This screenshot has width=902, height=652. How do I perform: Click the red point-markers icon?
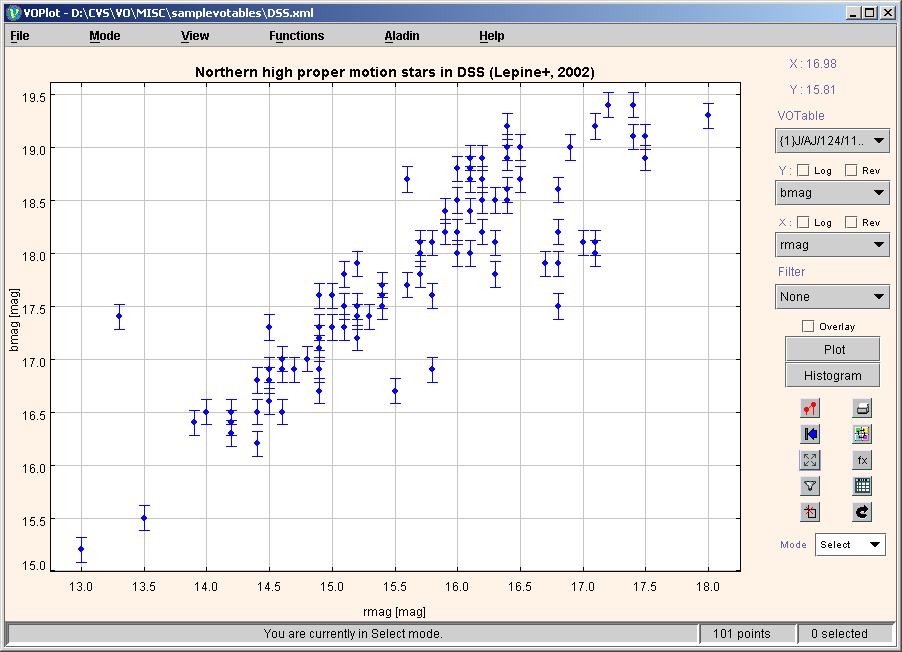pos(810,408)
